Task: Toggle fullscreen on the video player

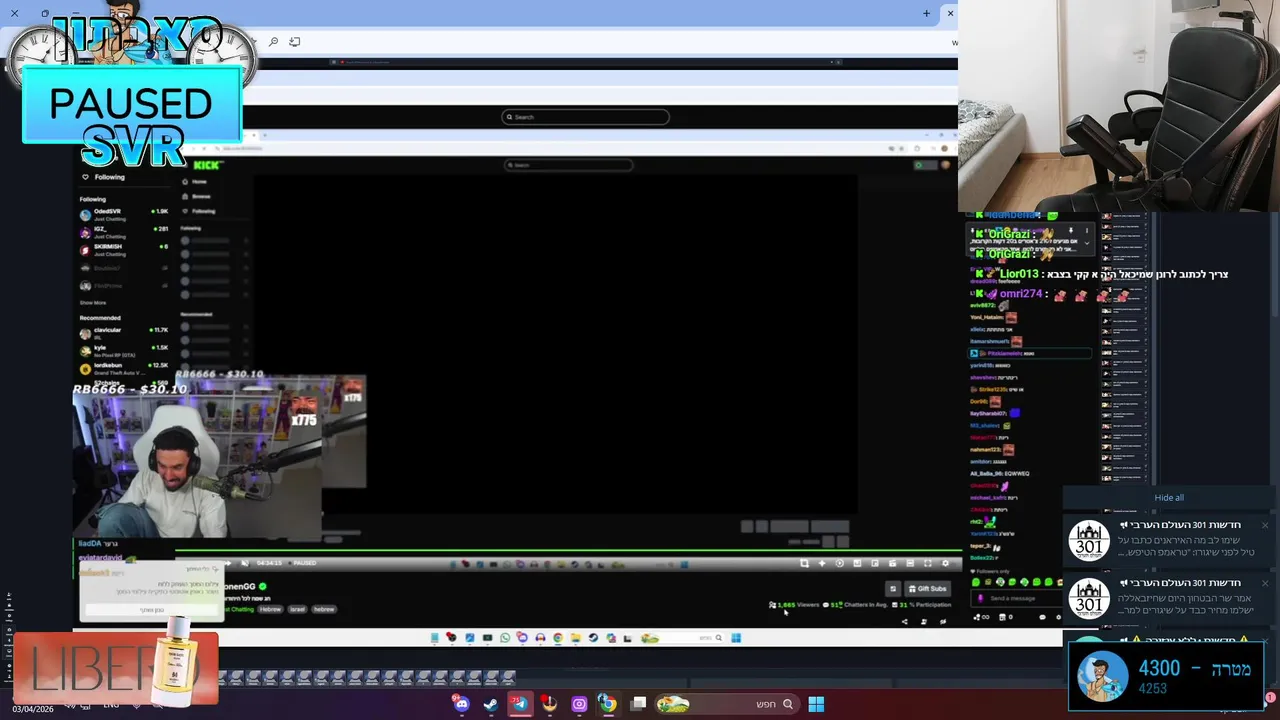Action: 928,563
